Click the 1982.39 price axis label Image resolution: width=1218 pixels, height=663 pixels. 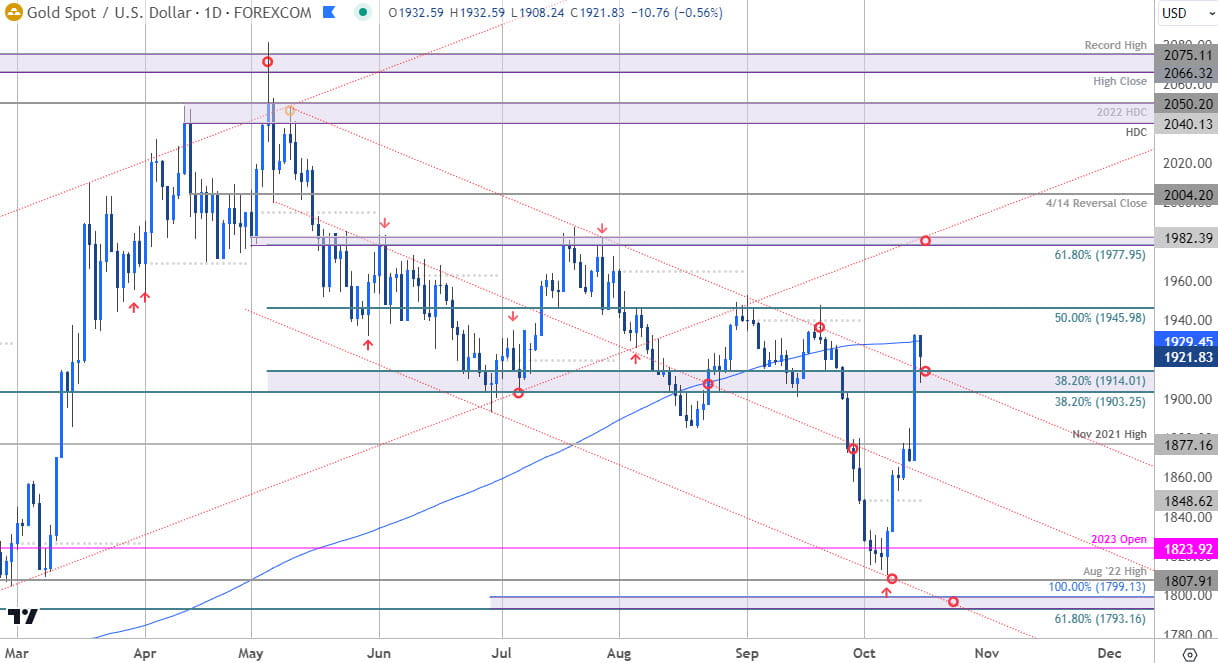coord(1185,238)
